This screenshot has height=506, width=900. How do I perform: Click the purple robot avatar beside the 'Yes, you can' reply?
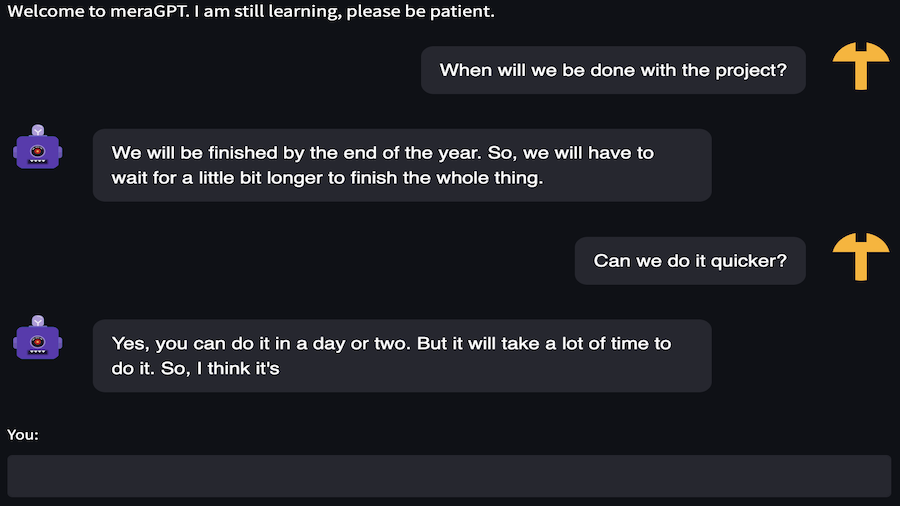[38, 337]
